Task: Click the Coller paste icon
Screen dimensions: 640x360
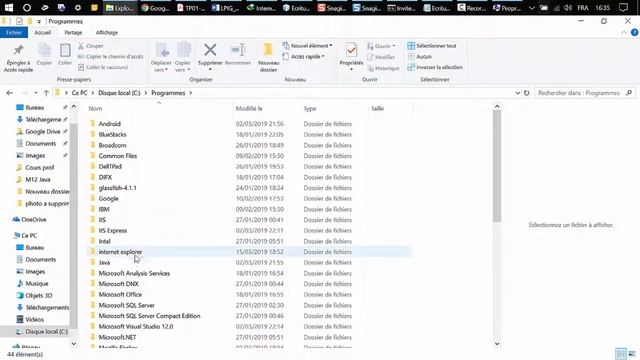Action: [65, 54]
